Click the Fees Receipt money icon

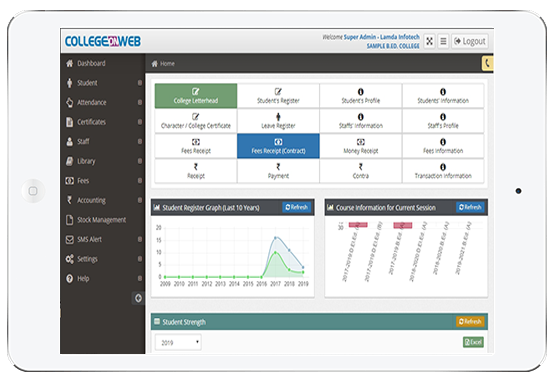point(196,142)
